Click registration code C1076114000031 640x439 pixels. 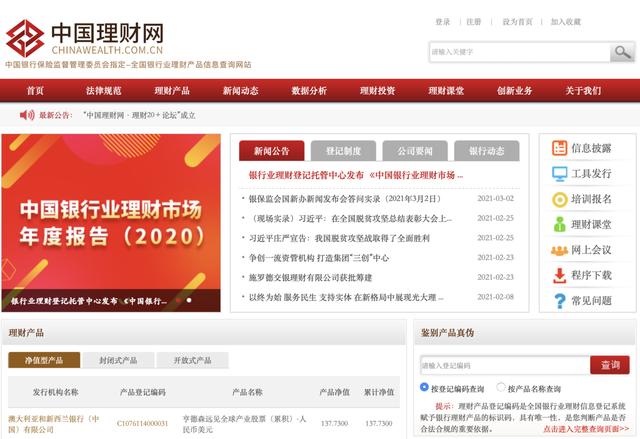[142, 423]
